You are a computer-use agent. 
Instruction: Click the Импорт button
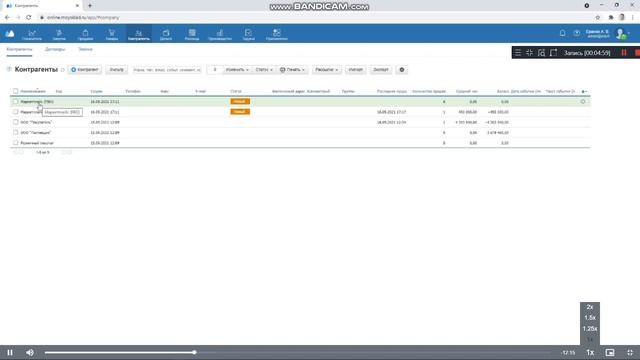(356, 70)
